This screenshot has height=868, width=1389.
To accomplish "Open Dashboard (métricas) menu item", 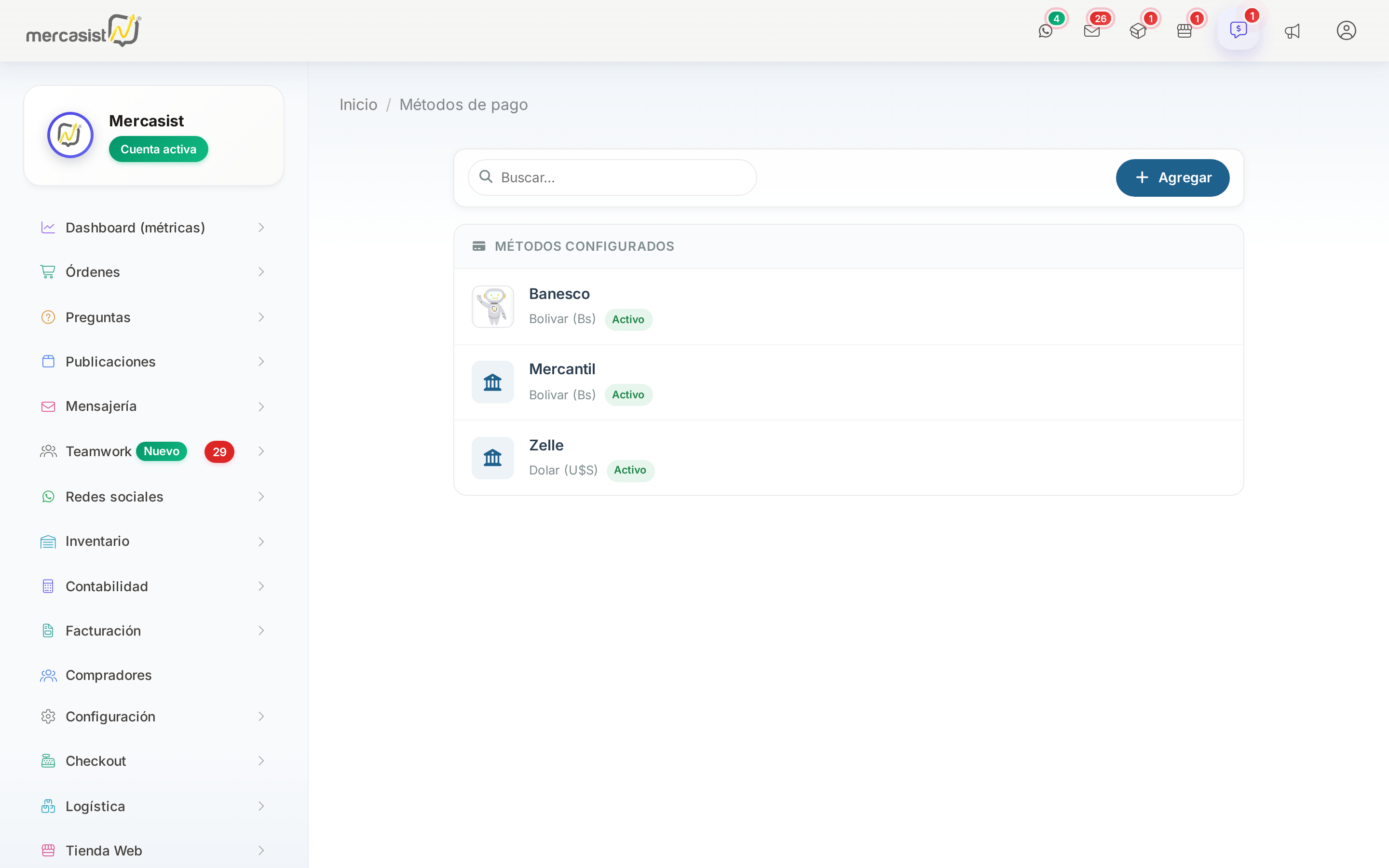I will pos(154,228).
